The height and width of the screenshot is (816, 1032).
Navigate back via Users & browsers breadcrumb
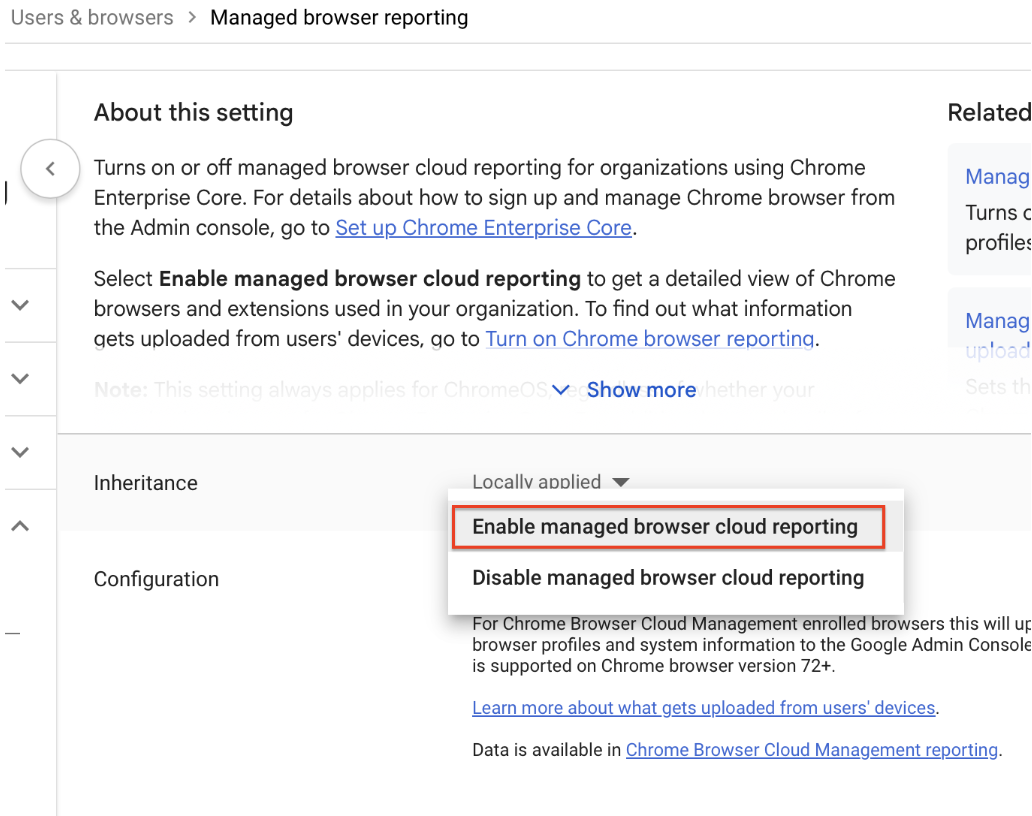(91, 17)
